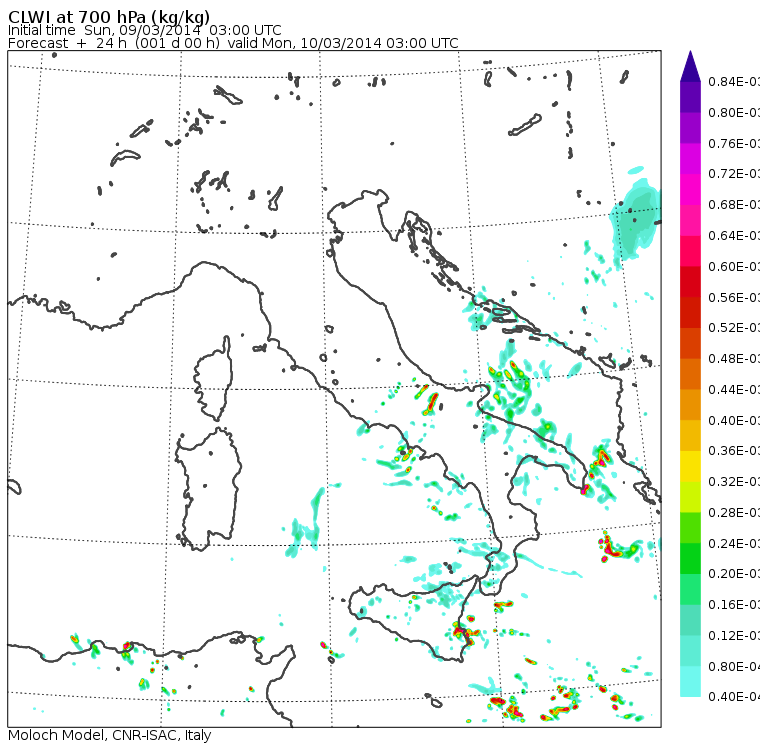Click the 0.56E-03 colorbar label
This screenshot has height=749, width=760.
pyautogui.click(x=734, y=297)
